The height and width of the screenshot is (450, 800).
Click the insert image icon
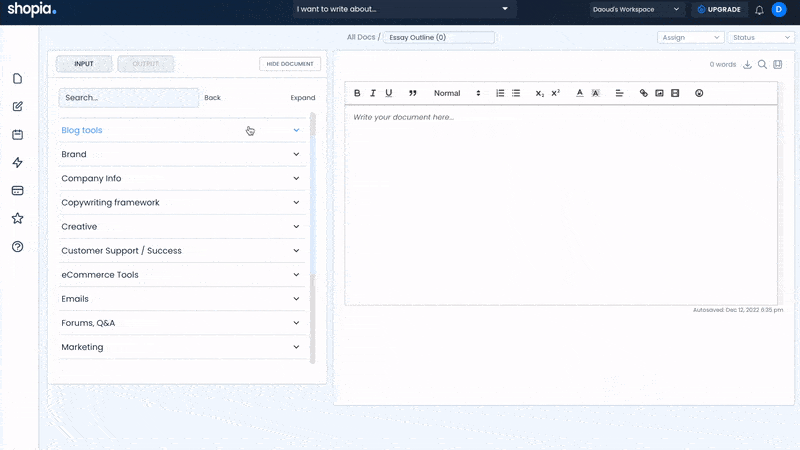coord(659,93)
